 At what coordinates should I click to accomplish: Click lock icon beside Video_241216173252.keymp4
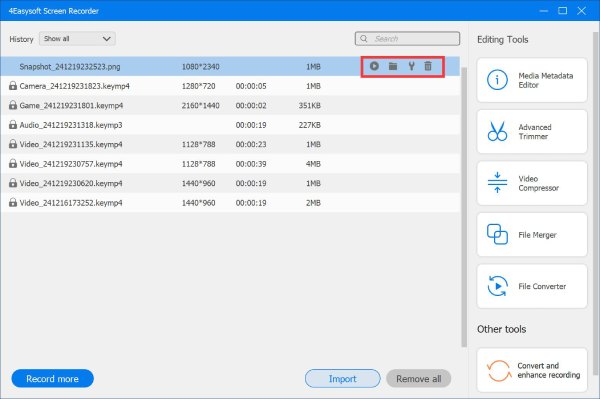tap(13, 203)
